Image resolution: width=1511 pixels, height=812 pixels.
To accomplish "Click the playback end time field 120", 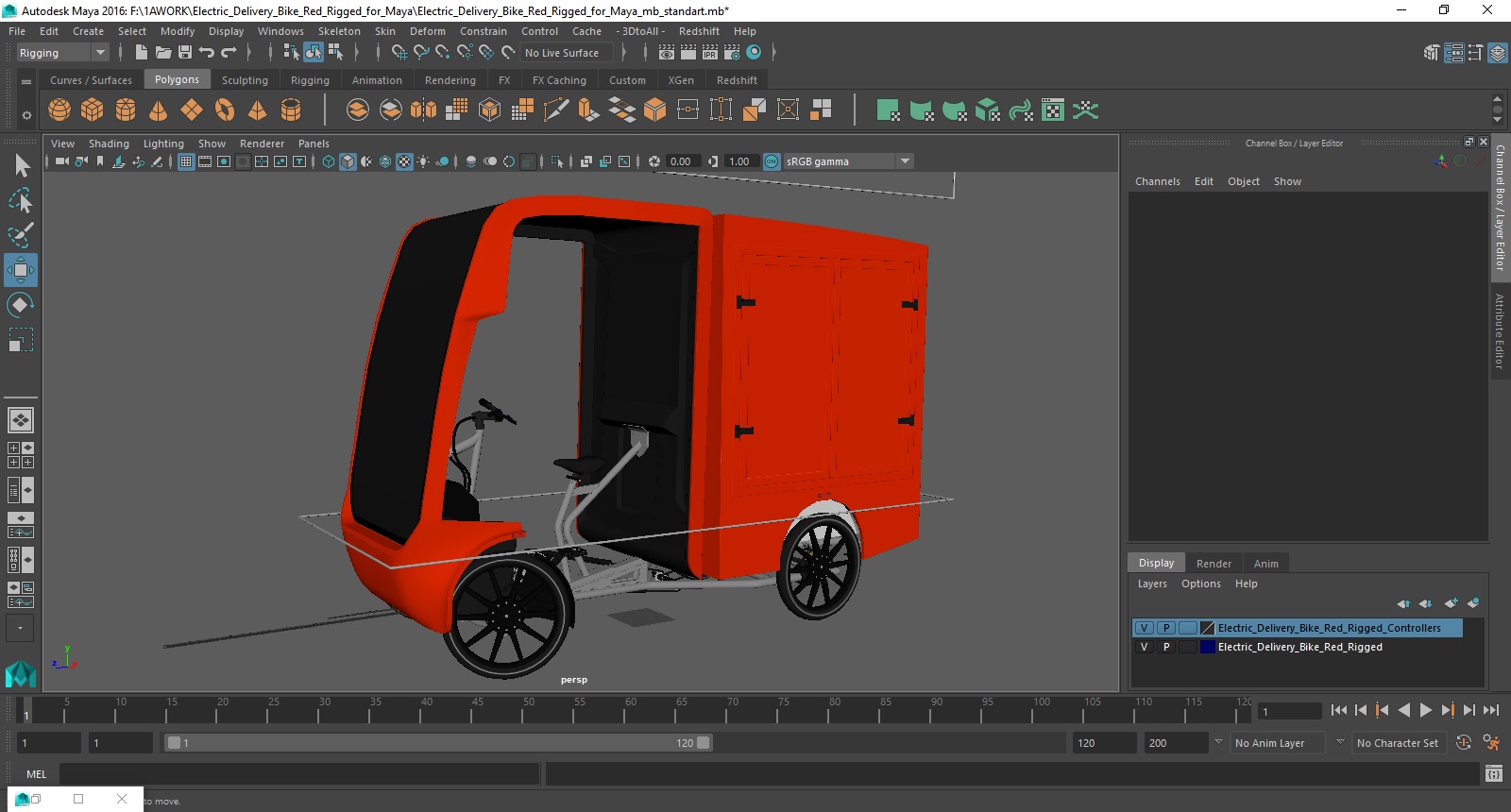I will 1104,743.
